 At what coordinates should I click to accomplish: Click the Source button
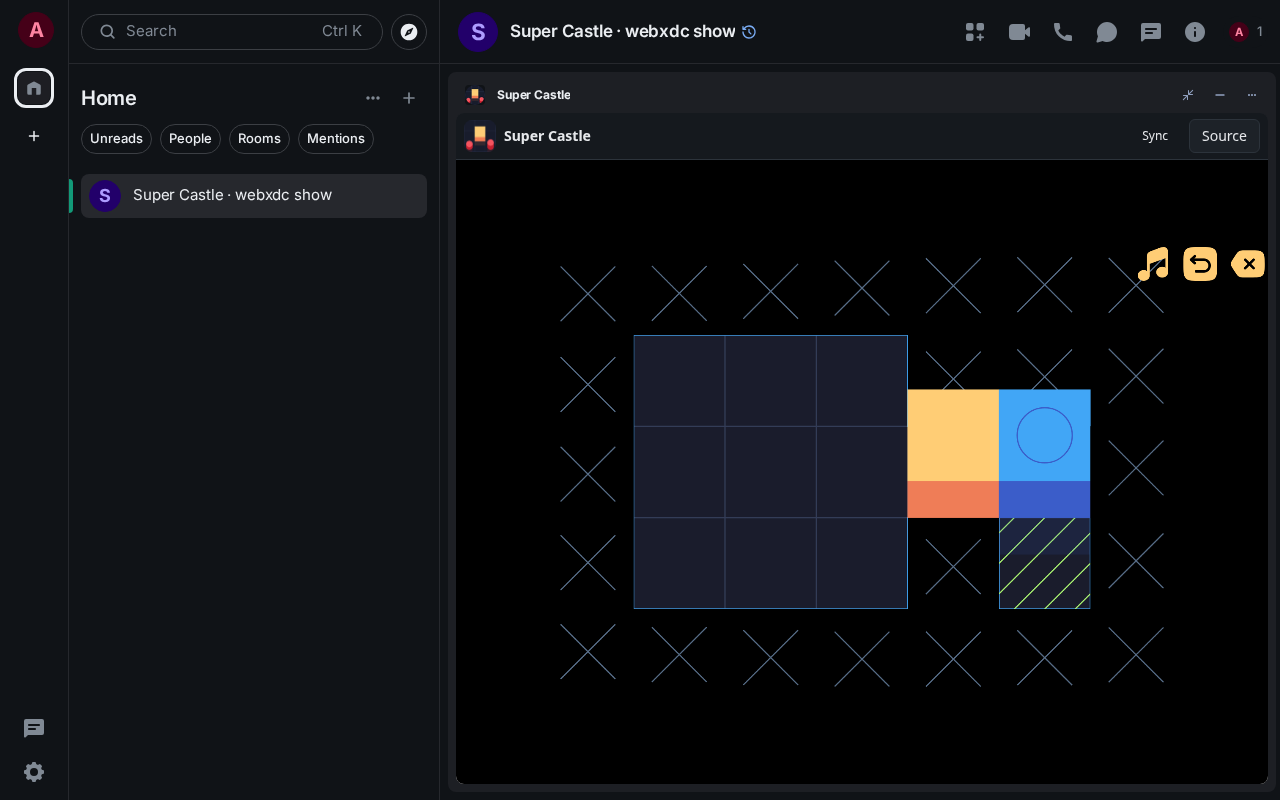(x=1224, y=136)
